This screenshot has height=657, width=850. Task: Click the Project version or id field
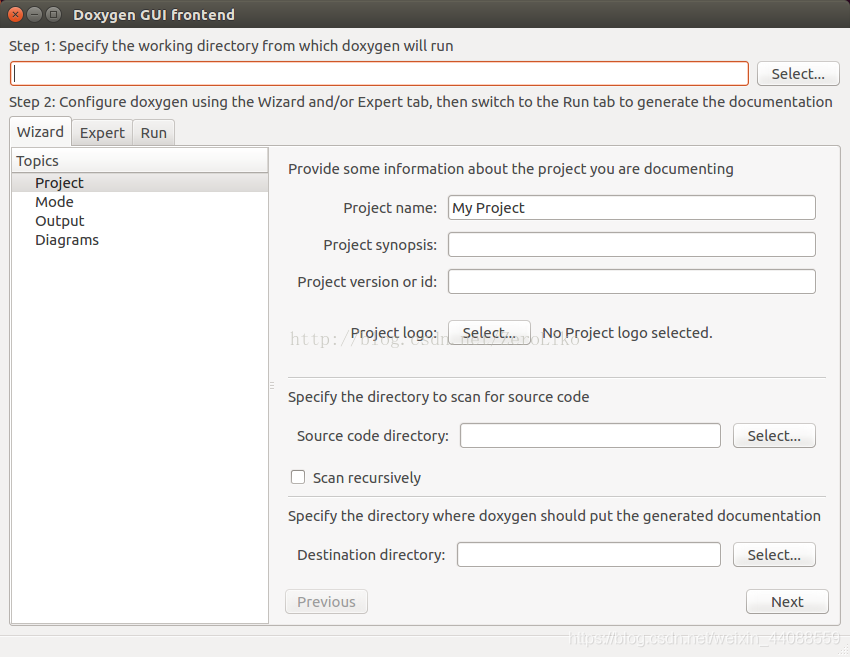click(631, 281)
